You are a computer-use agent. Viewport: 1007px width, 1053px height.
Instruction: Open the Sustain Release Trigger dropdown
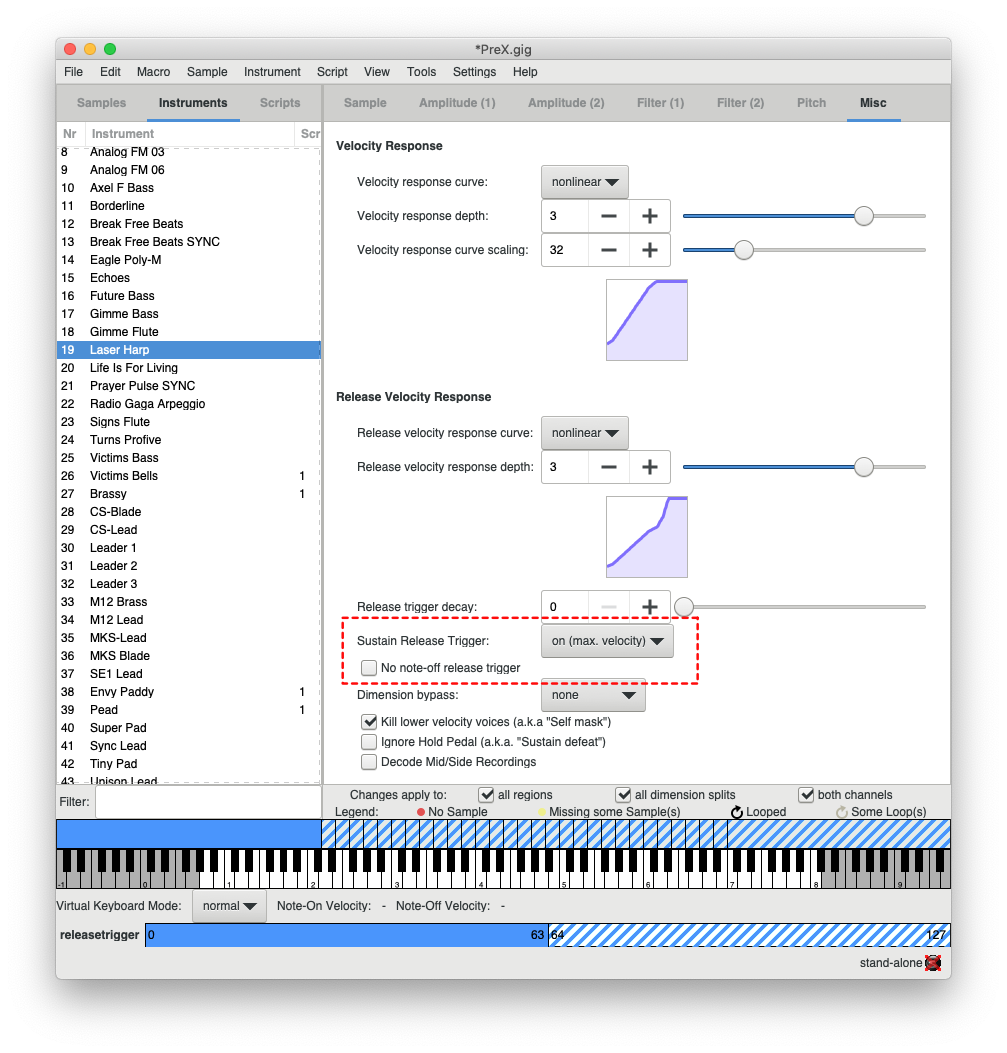pos(607,641)
